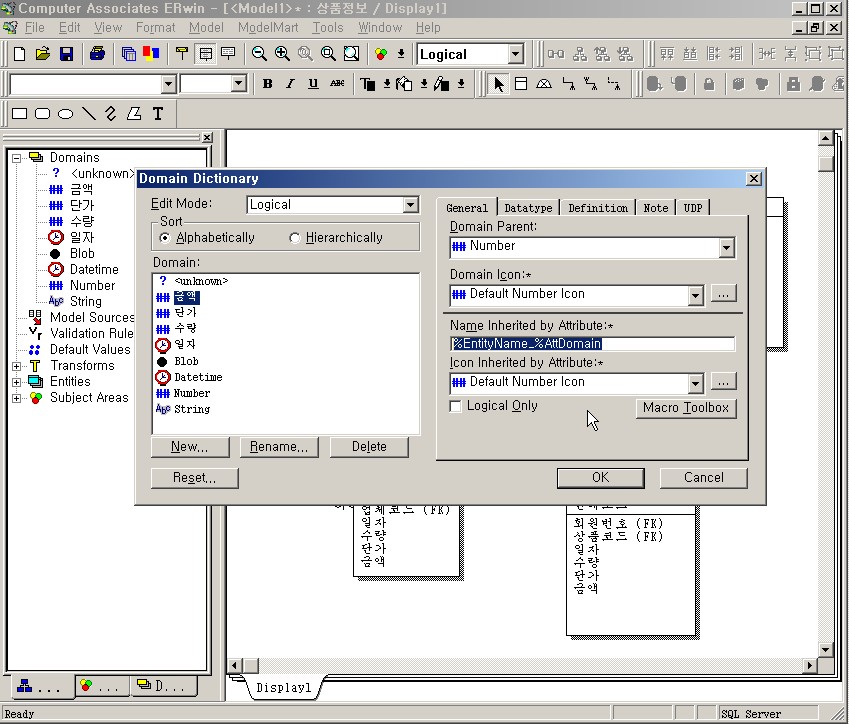Screen dimensions: 849x724
Task: Click the Zoom Out magnifier icon
Action: pos(259,54)
